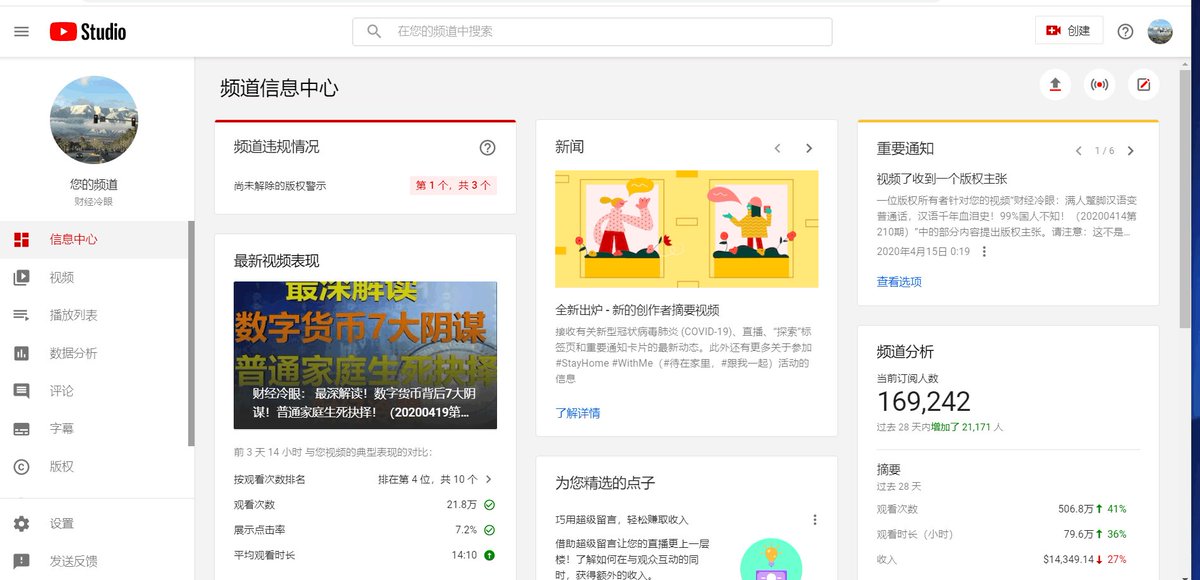This screenshot has height=580, width=1200.
Task: Open account avatar in top right
Action: [1160, 31]
